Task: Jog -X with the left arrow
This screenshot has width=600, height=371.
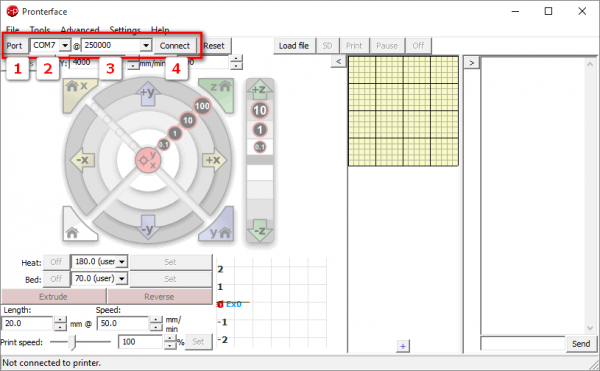Action: pos(82,160)
